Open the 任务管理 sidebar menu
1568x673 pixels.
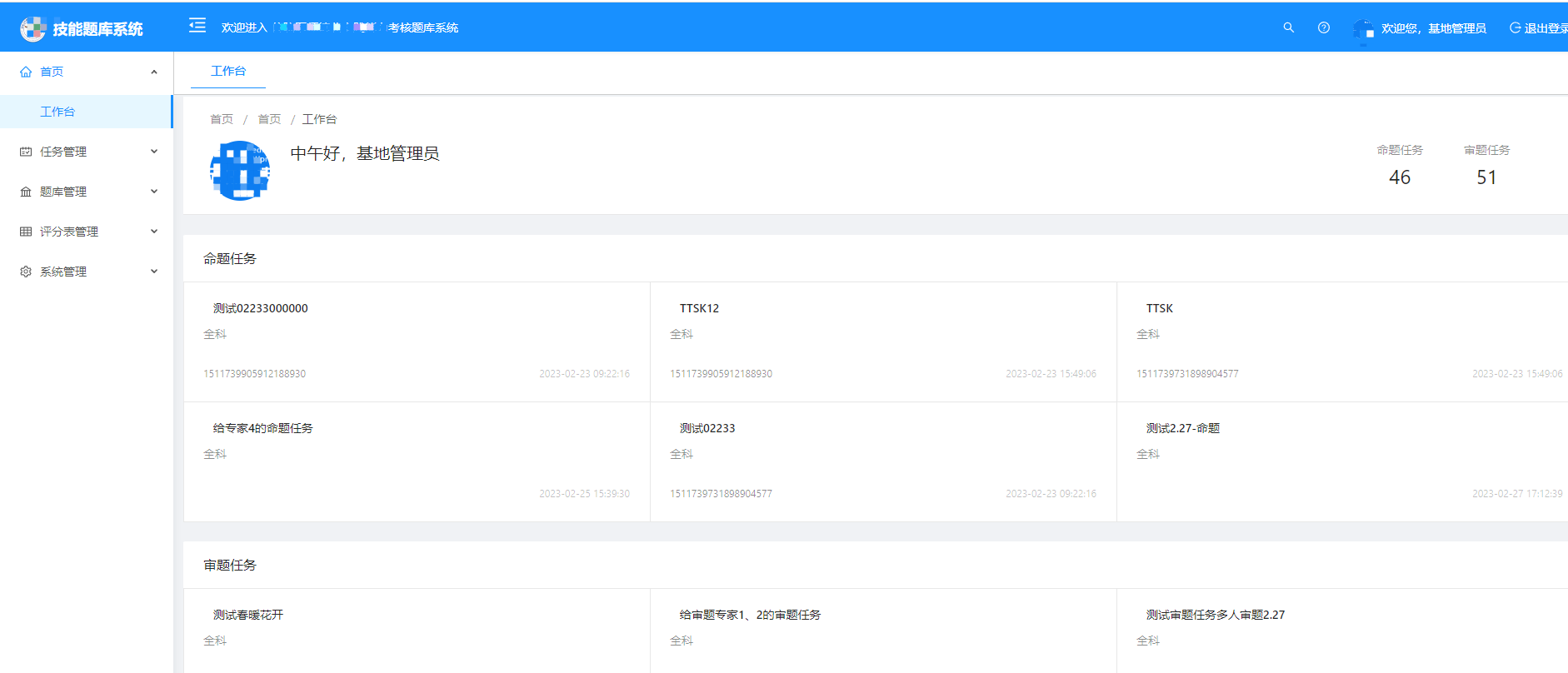pyautogui.click(x=87, y=152)
